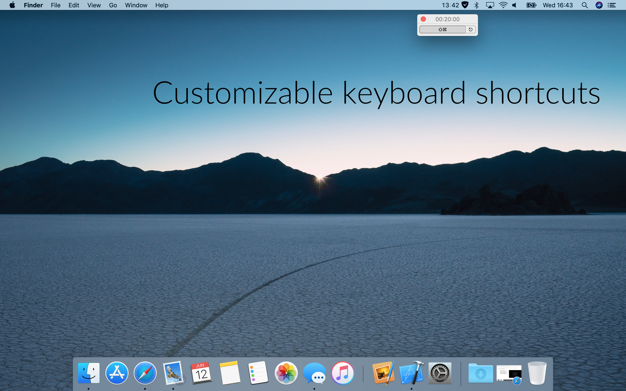Open Calendar showing June 12
The height and width of the screenshot is (391, 626).
[201, 373]
